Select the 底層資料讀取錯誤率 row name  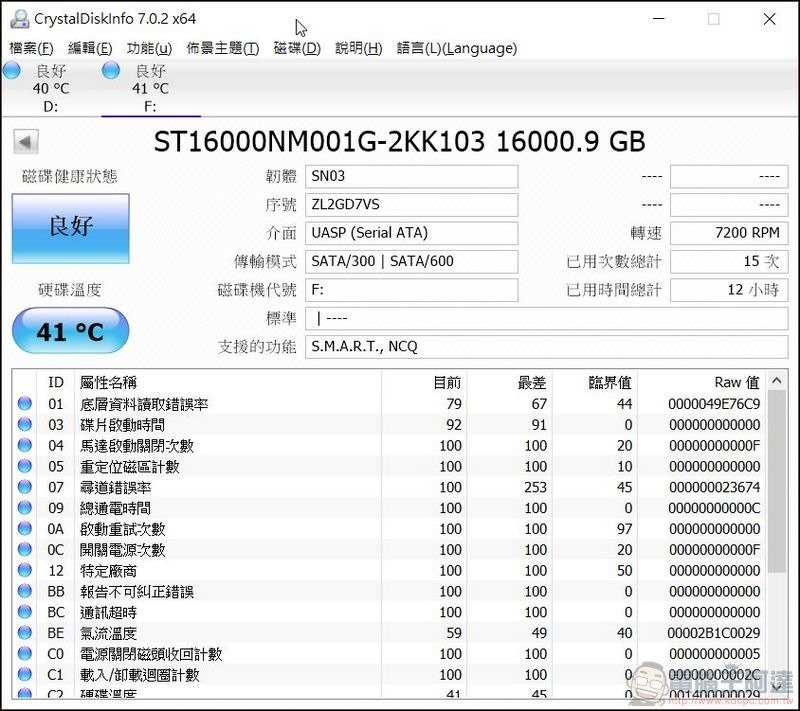click(144, 404)
